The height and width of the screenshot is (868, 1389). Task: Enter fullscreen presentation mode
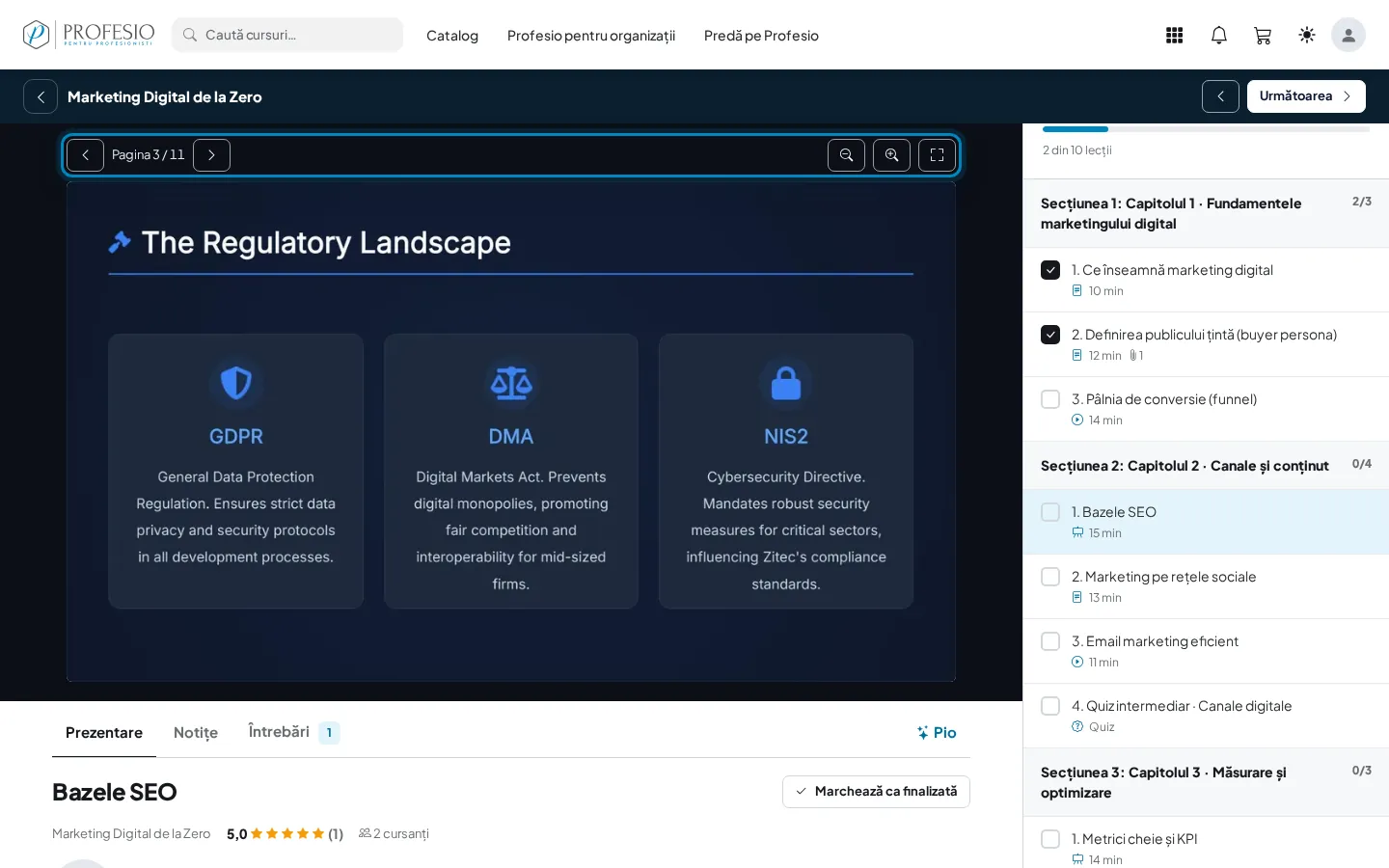937,155
